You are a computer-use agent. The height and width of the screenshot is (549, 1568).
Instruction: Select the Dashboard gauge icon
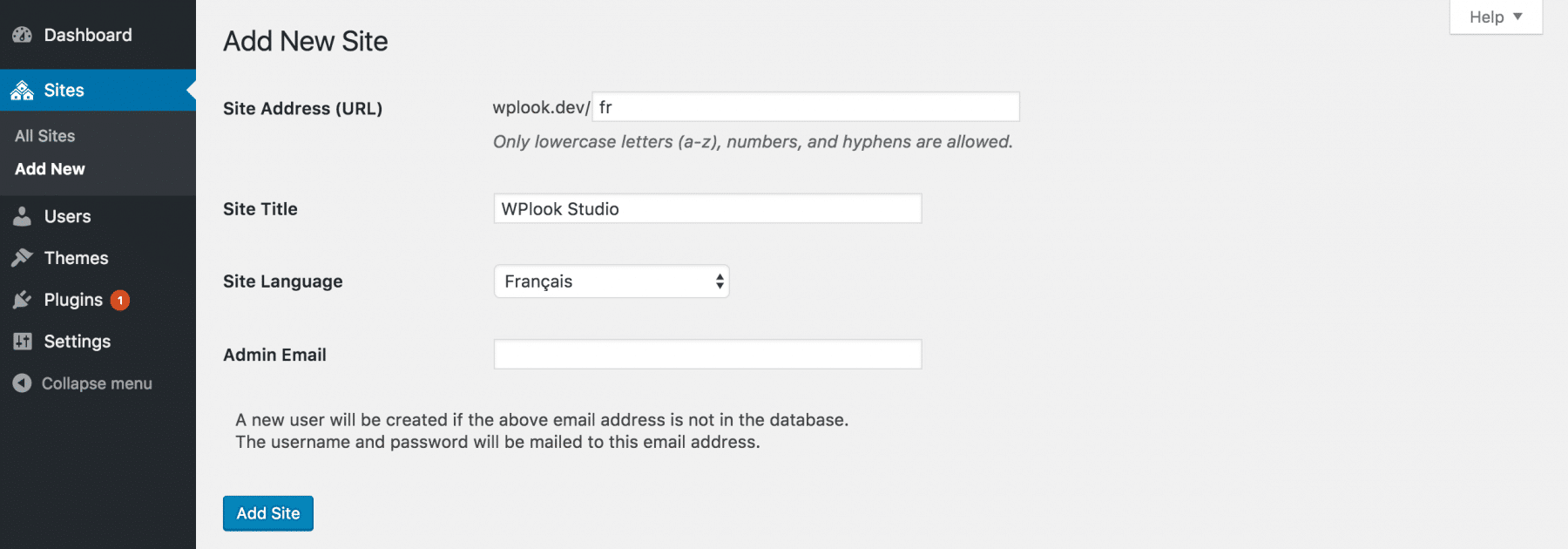click(x=22, y=34)
